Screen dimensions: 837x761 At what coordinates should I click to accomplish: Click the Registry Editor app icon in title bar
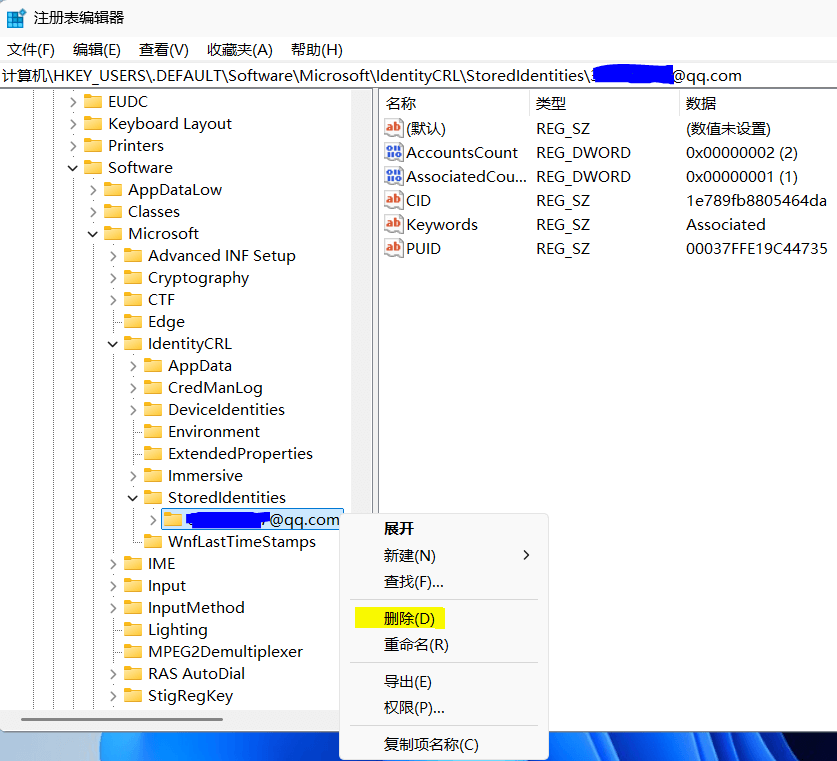(16, 18)
